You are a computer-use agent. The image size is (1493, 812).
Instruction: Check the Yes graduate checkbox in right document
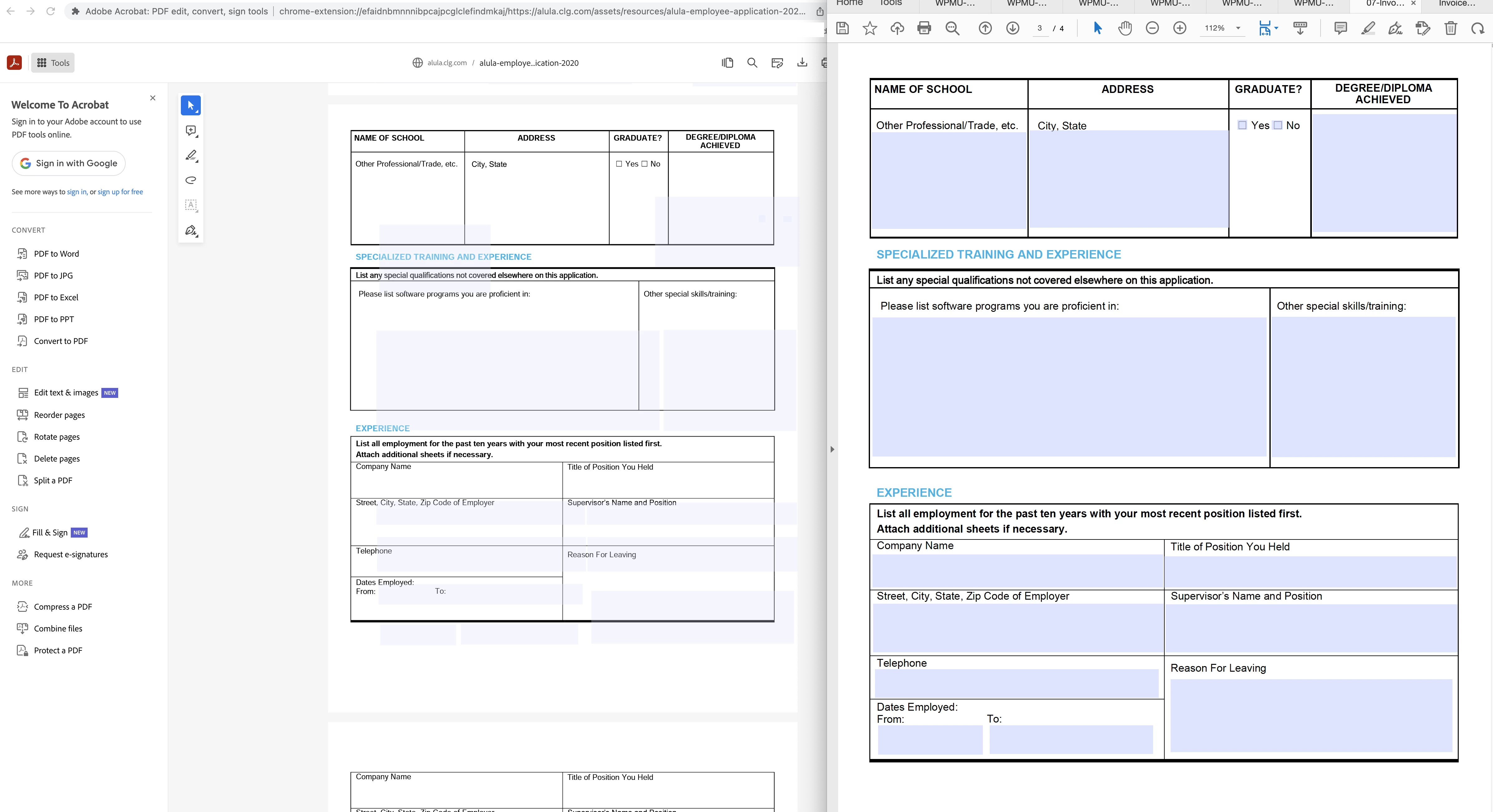pos(1242,125)
